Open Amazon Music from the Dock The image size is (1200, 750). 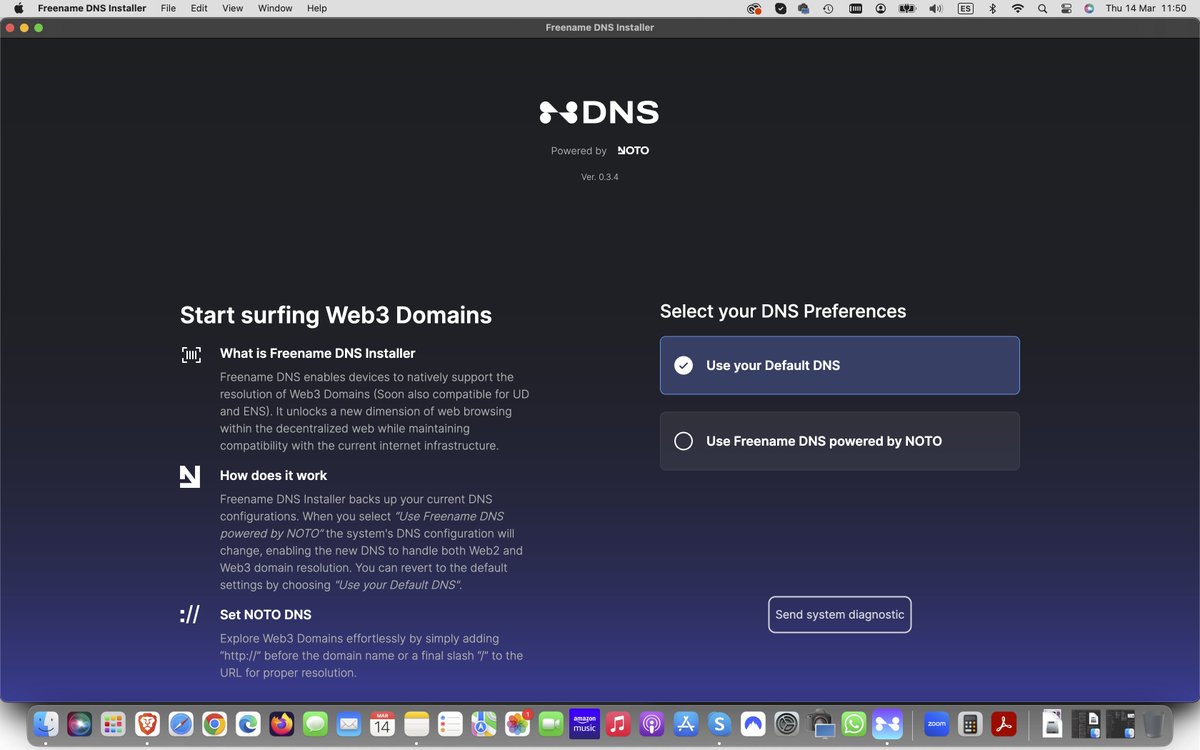click(x=584, y=723)
